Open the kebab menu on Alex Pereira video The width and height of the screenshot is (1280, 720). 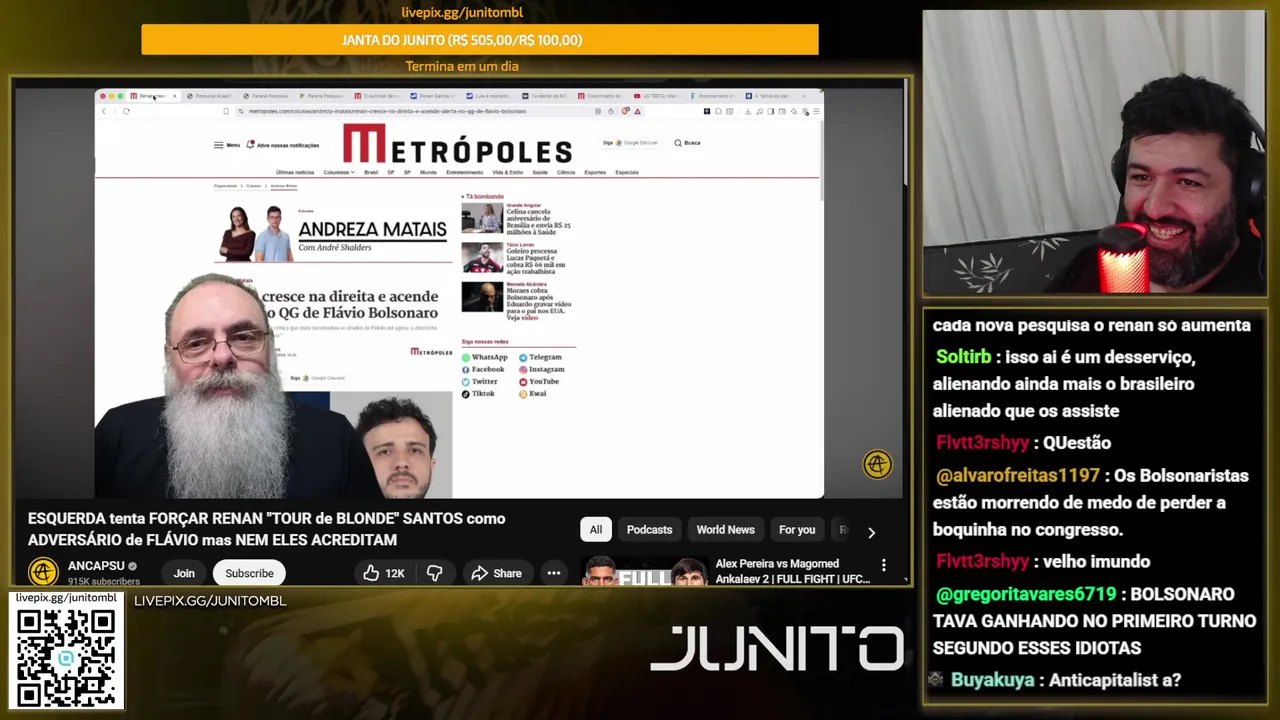pos(883,566)
